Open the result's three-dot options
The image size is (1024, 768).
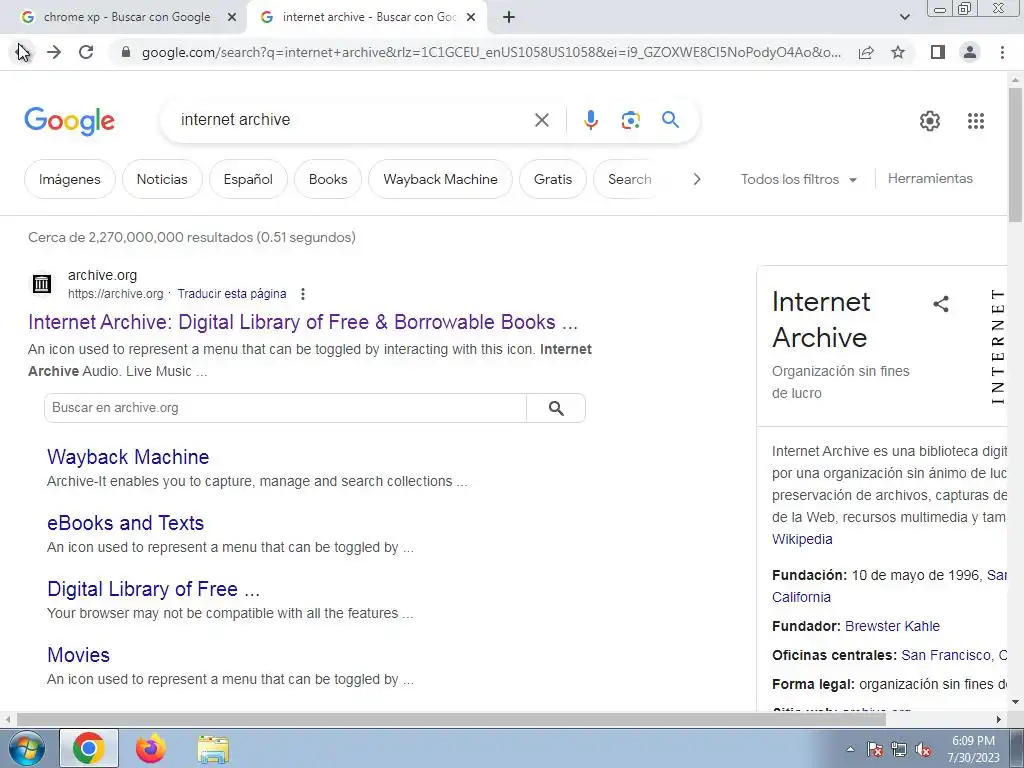point(302,294)
